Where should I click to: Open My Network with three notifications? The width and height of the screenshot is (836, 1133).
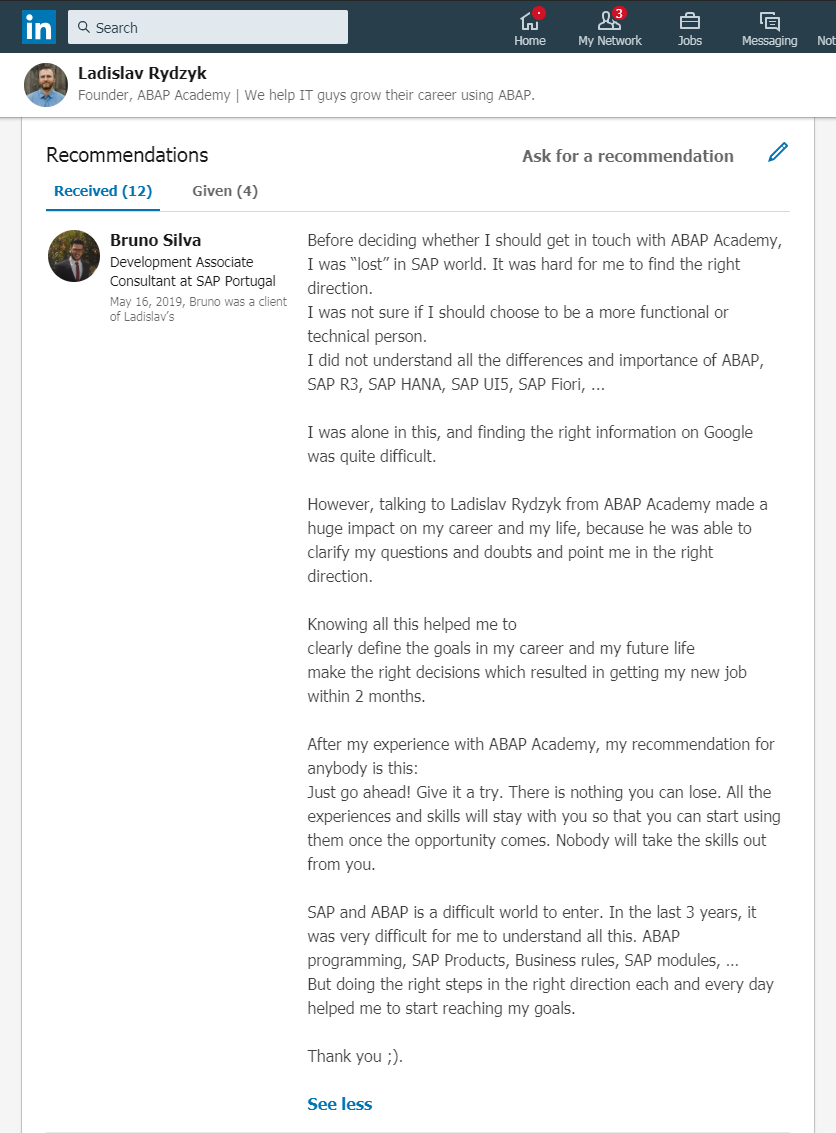tap(610, 27)
